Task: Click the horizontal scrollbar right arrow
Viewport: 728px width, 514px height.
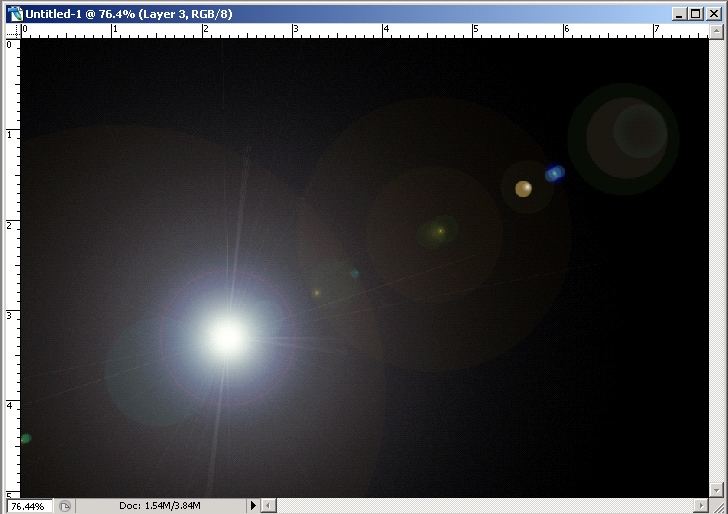Action: [x=701, y=505]
